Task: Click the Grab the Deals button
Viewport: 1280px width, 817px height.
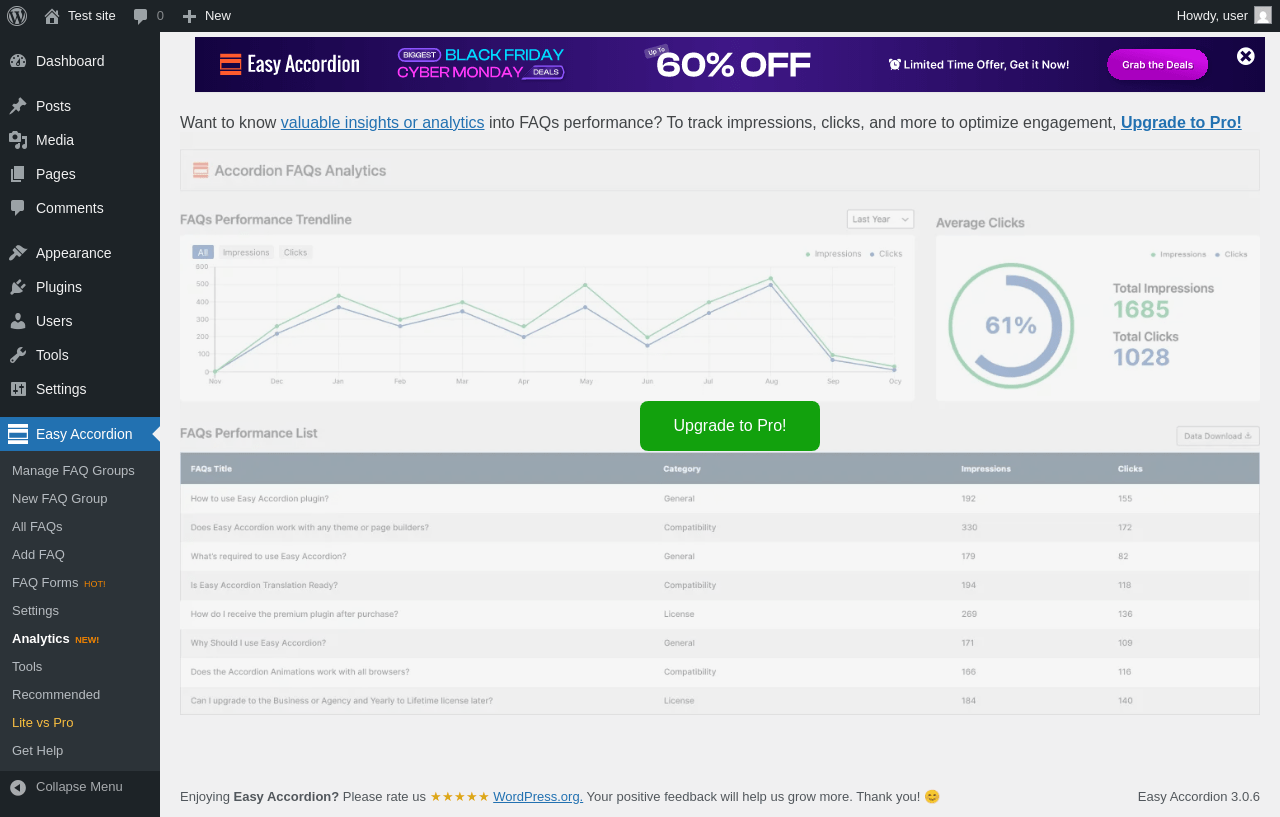Action: [1157, 65]
